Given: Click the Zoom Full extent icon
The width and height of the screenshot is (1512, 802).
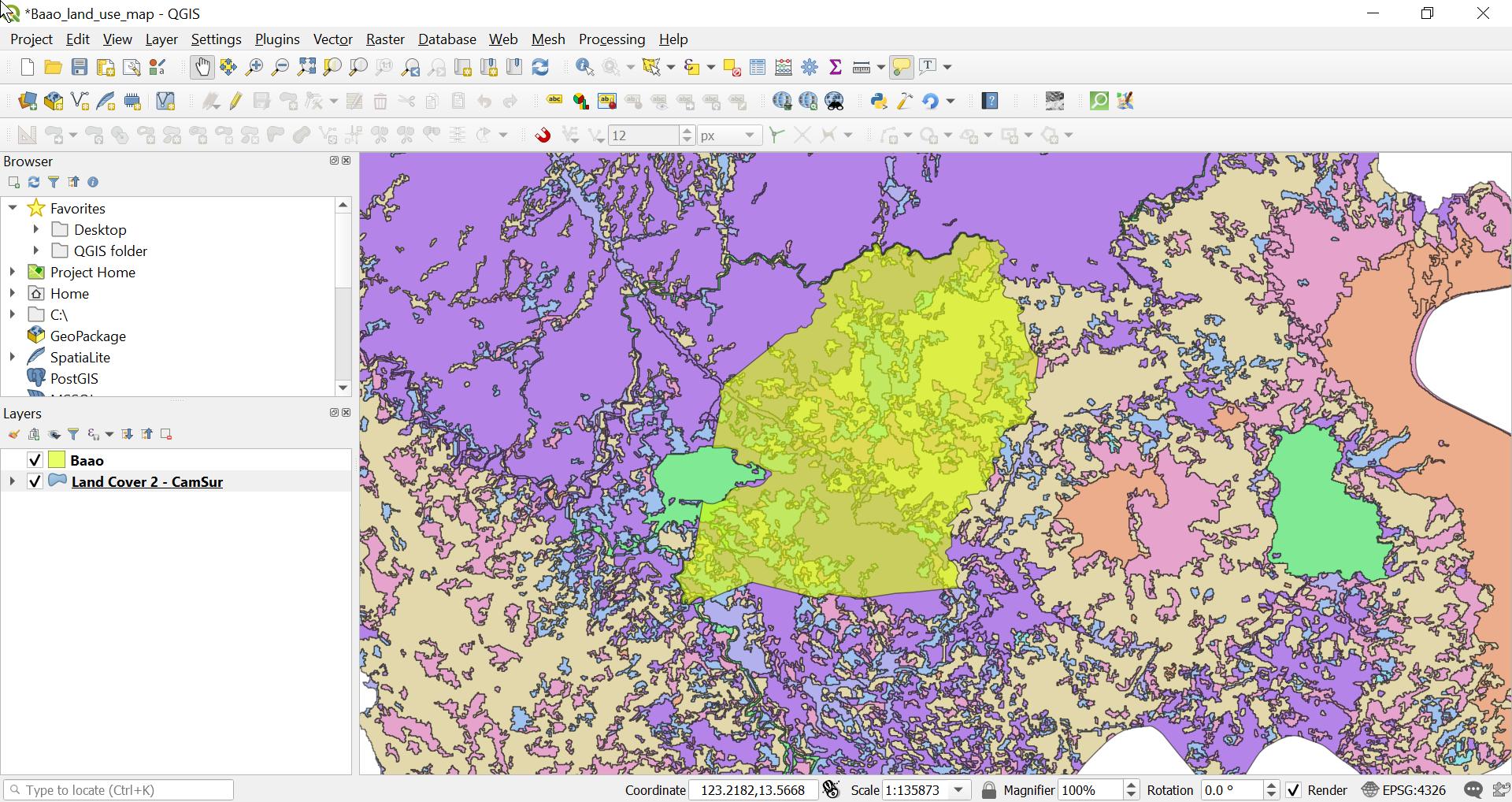Looking at the screenshot, I should click(306, 67).
